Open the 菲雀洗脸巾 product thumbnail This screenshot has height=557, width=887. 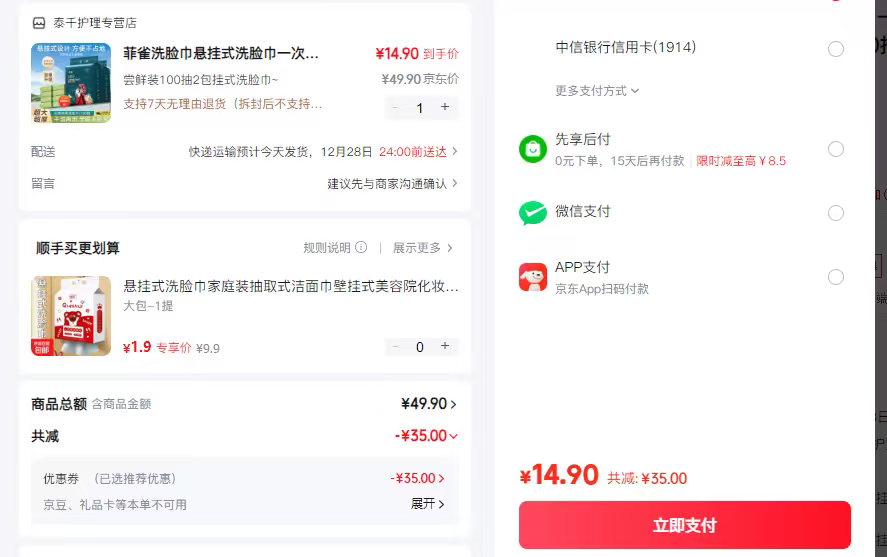click(x=71, y=83)
